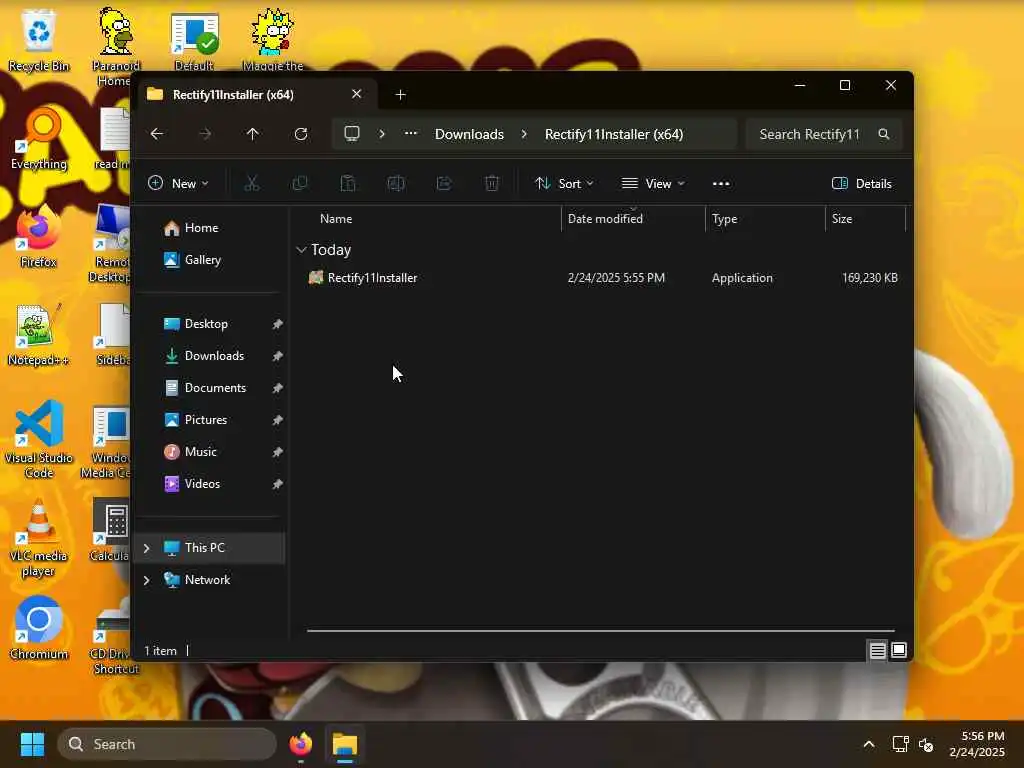
Task: Open the clock and date flyout
Action: coord(977,744)
